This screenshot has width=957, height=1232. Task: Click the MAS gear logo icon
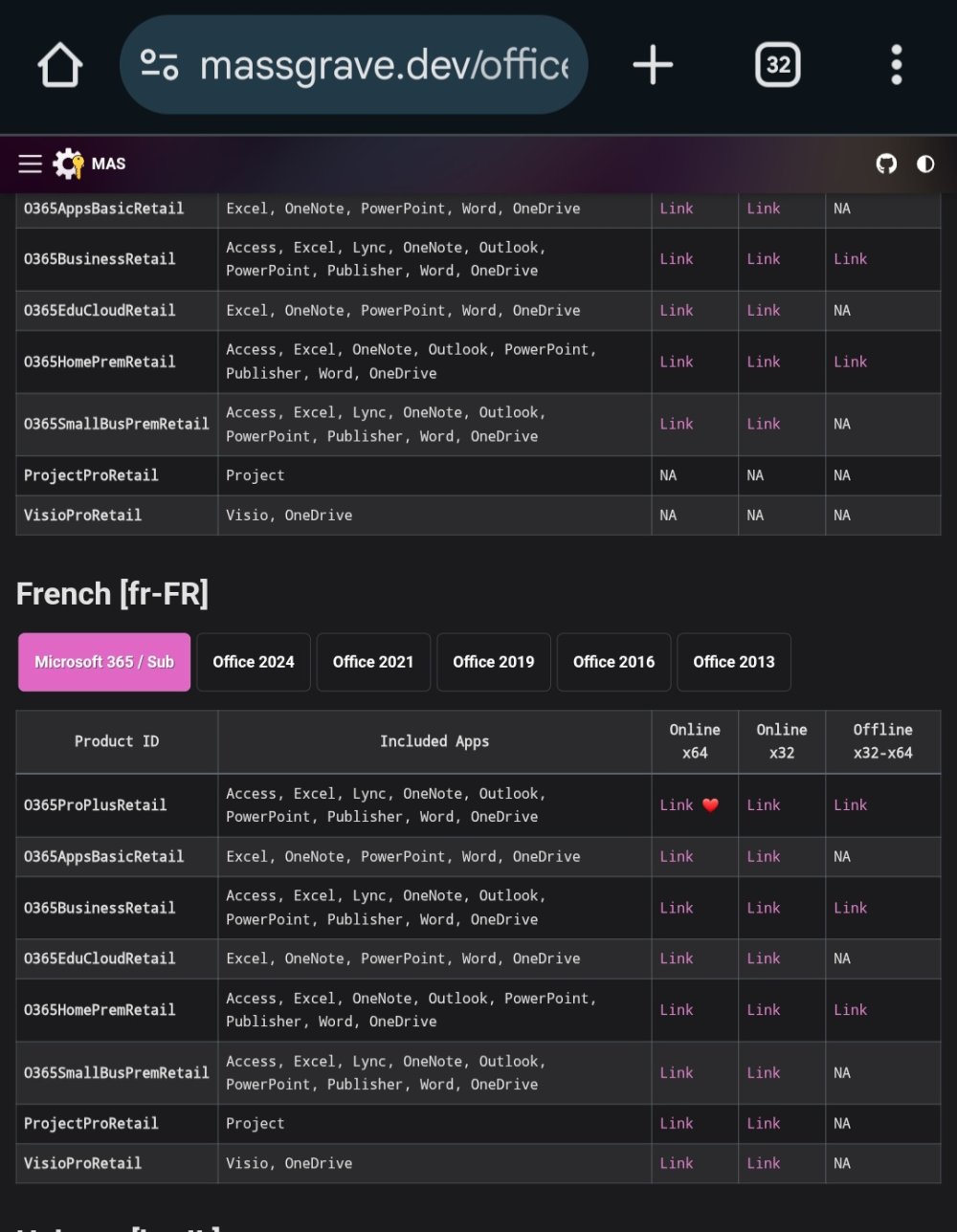[69, 164]
